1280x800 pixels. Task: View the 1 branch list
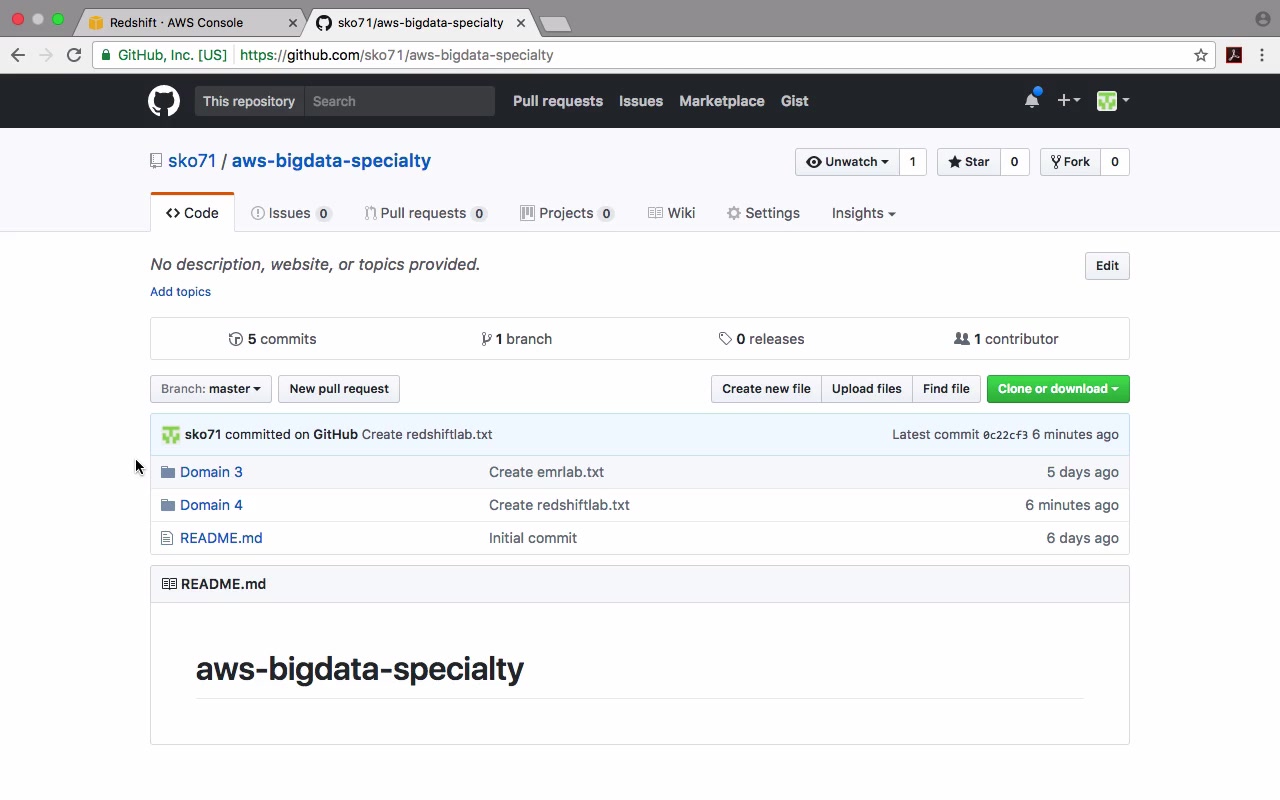click(x=516, y=339)
